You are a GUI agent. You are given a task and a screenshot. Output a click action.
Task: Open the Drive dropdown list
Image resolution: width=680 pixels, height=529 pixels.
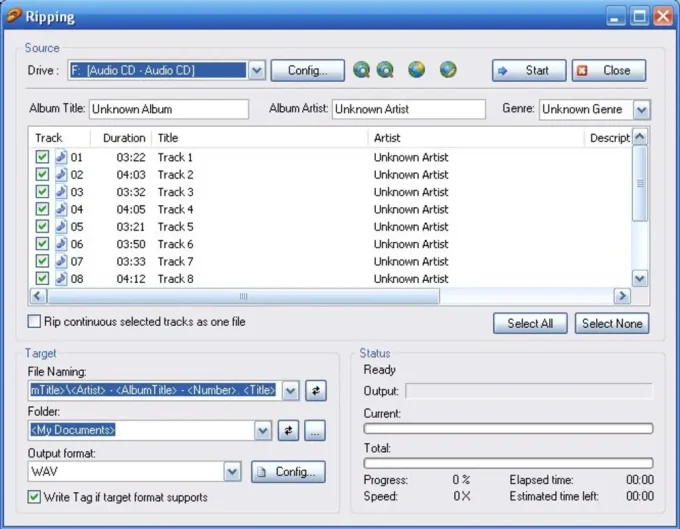click(257, 71)
